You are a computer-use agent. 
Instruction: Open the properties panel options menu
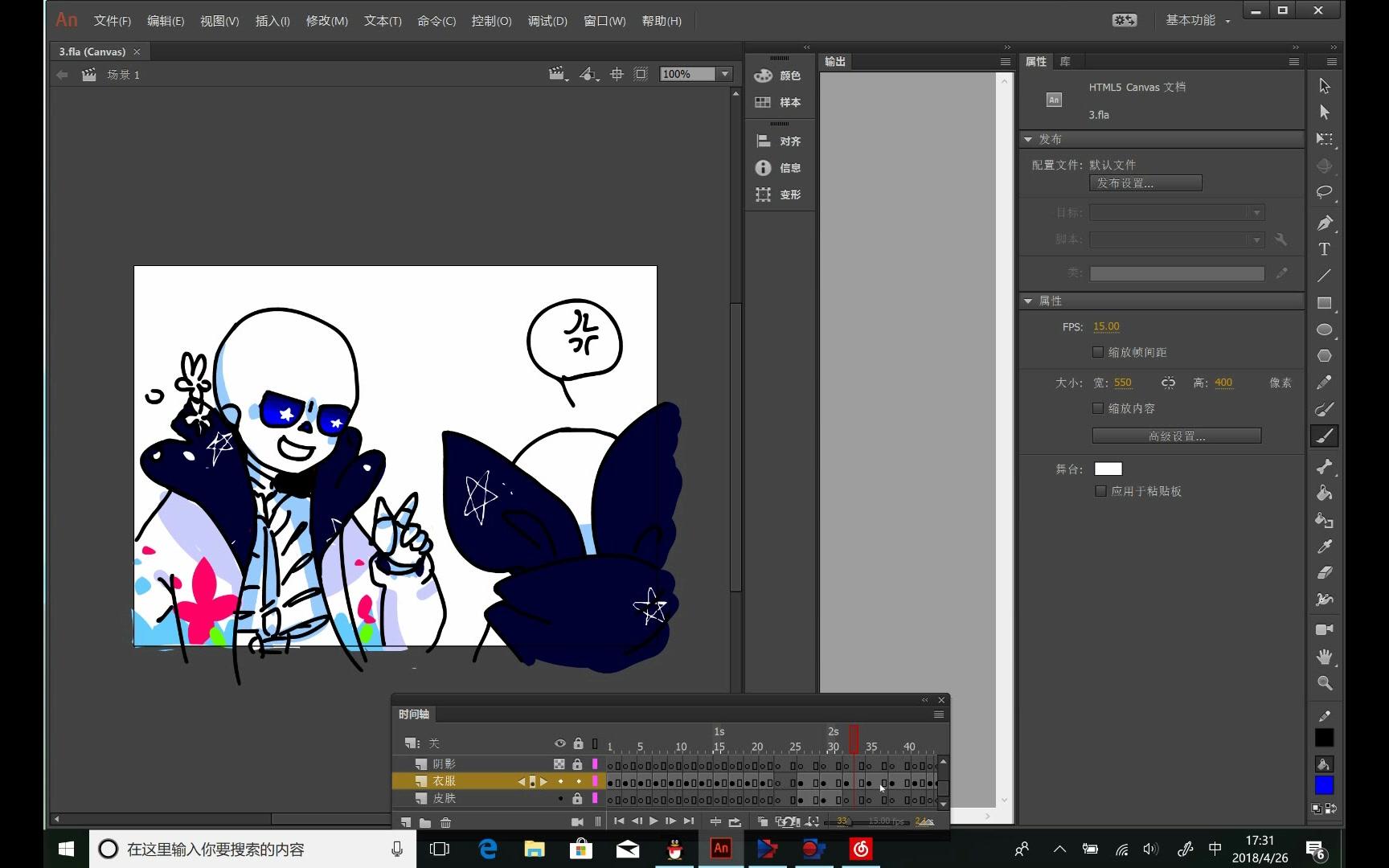[x=1293, y=62]
